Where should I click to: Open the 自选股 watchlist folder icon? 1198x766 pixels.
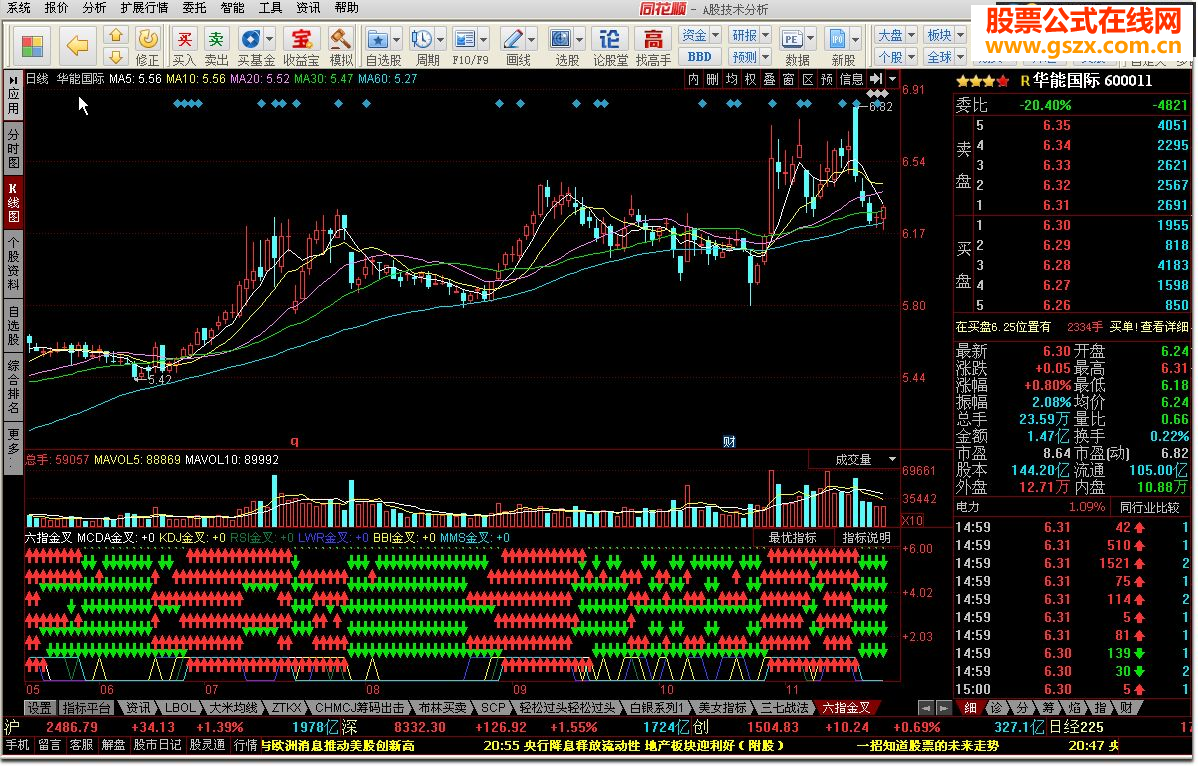pyautogui.click(x=378, y=39)
